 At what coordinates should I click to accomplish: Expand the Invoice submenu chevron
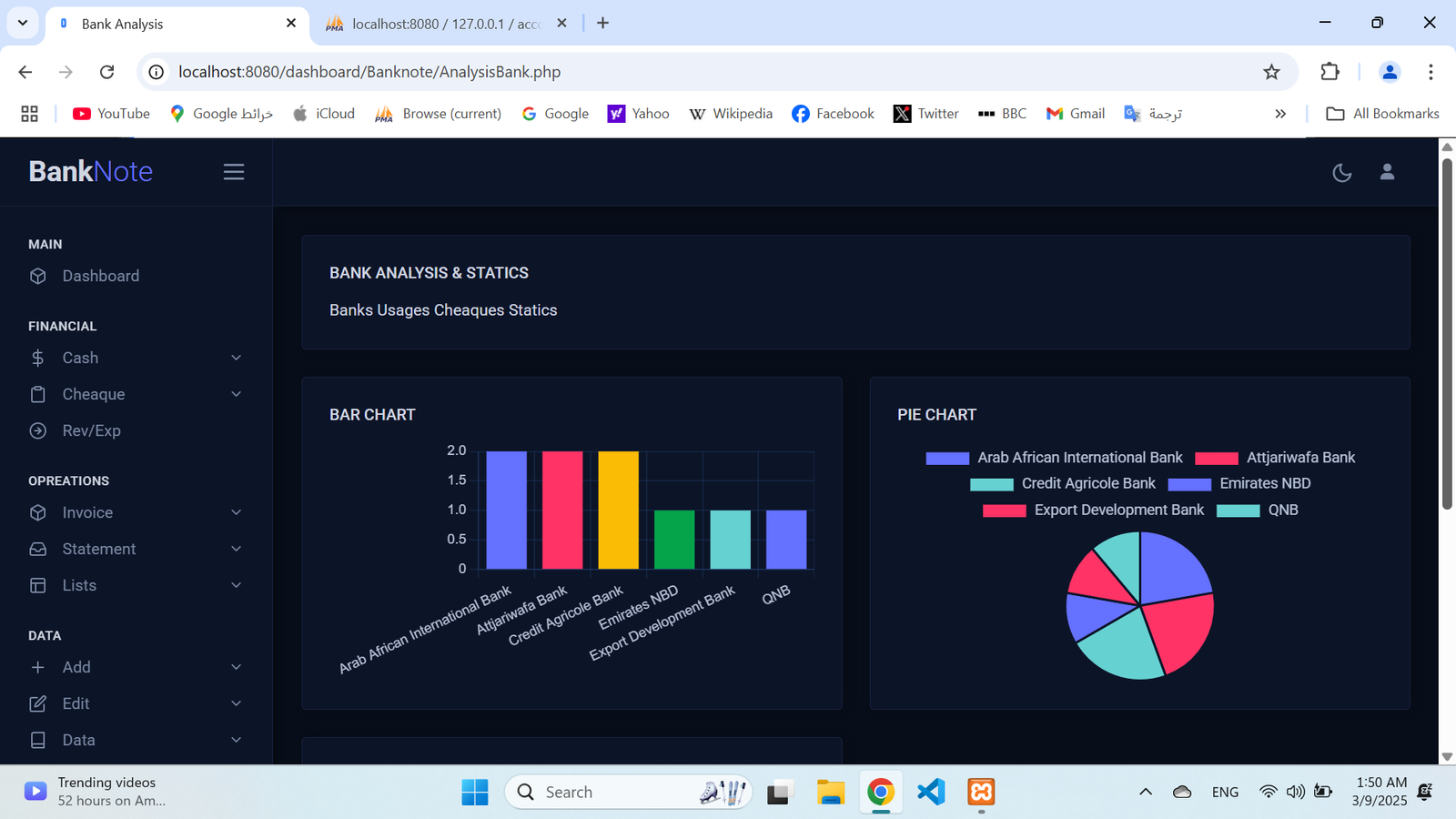click(237, 512)
